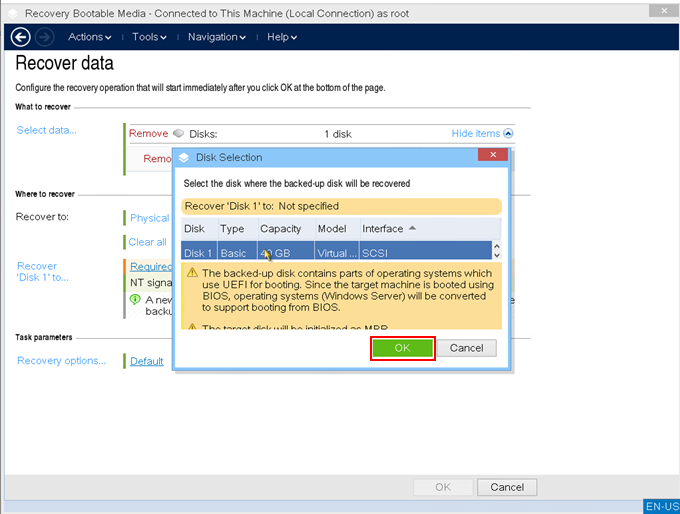Open the Tools menu
Screen dimensions: 680x514
[x=150, y=37]
